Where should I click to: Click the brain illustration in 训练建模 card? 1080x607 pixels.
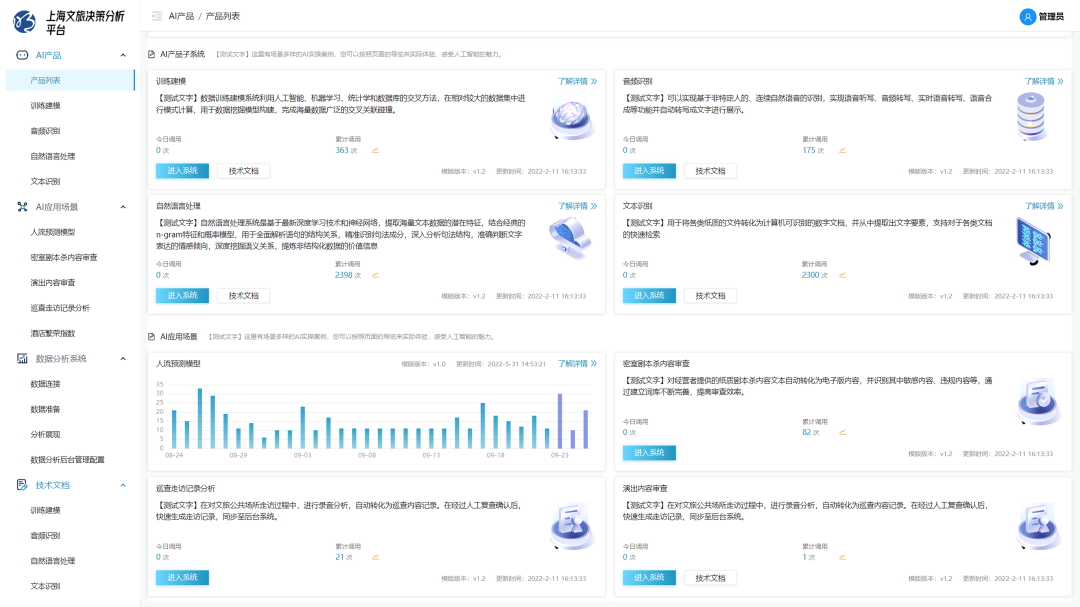coord(573,120)
